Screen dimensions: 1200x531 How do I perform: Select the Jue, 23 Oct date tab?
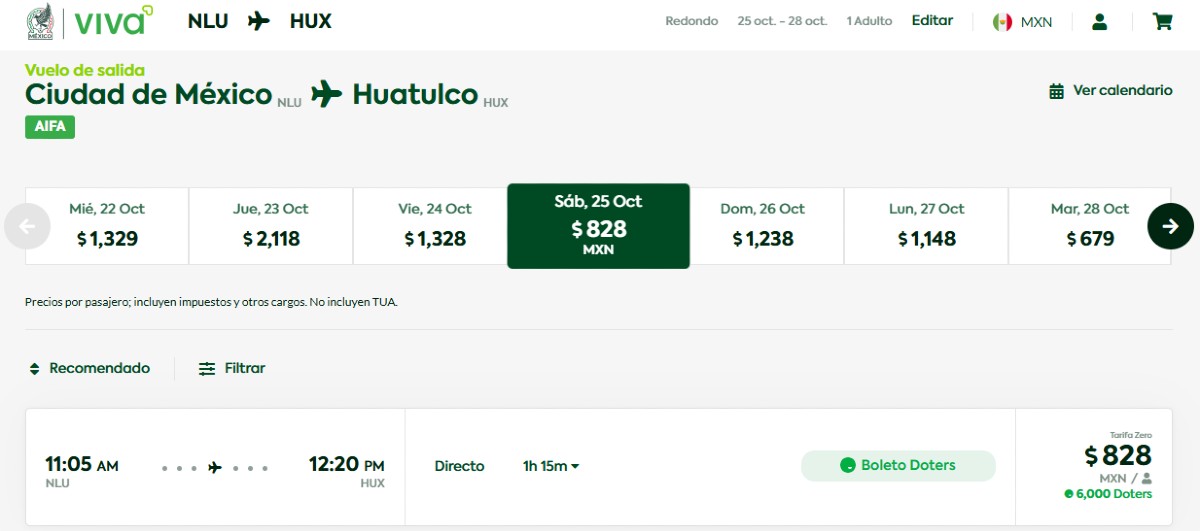270,226
